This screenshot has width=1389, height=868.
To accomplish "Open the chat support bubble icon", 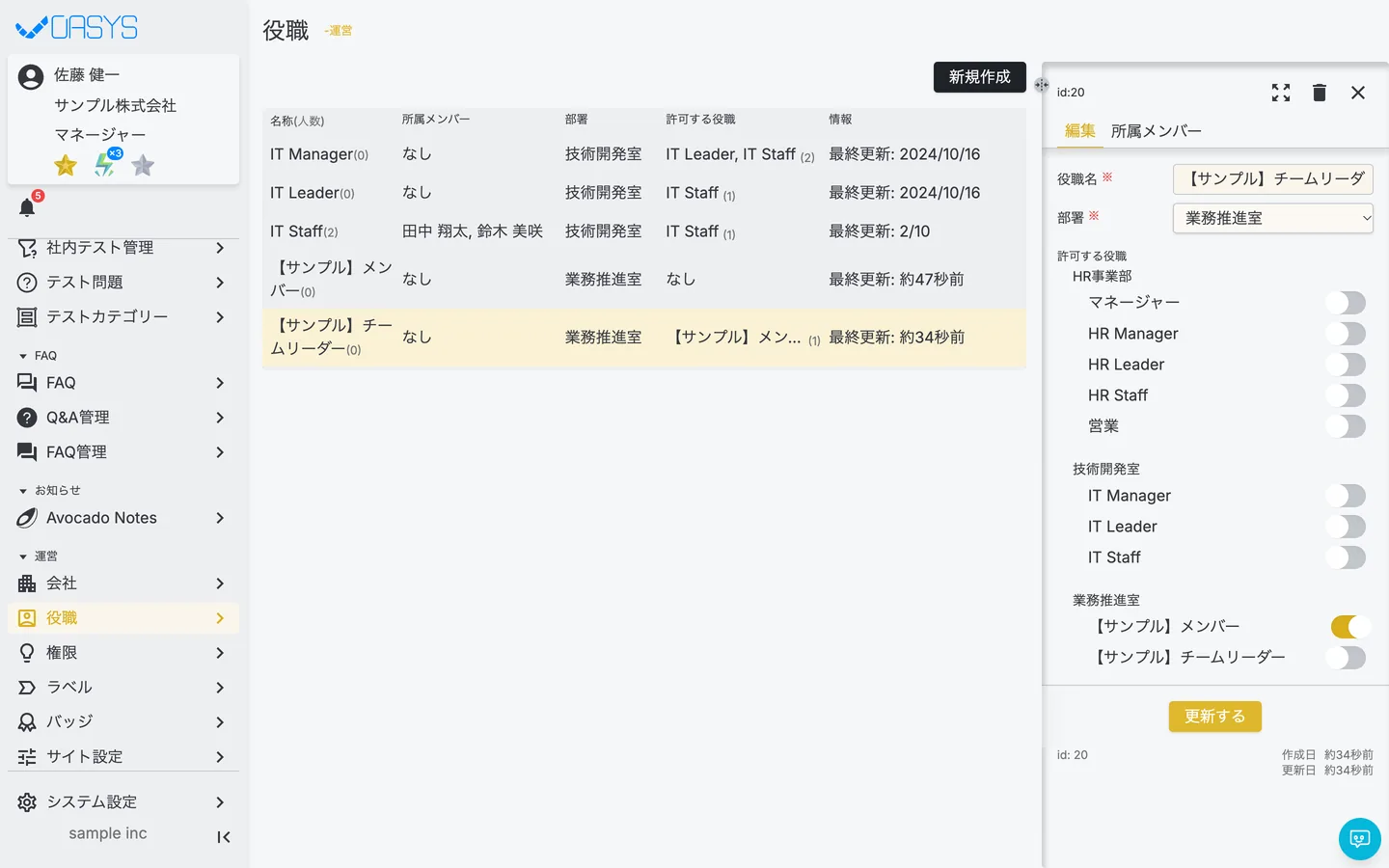I will click(1360, 839).
